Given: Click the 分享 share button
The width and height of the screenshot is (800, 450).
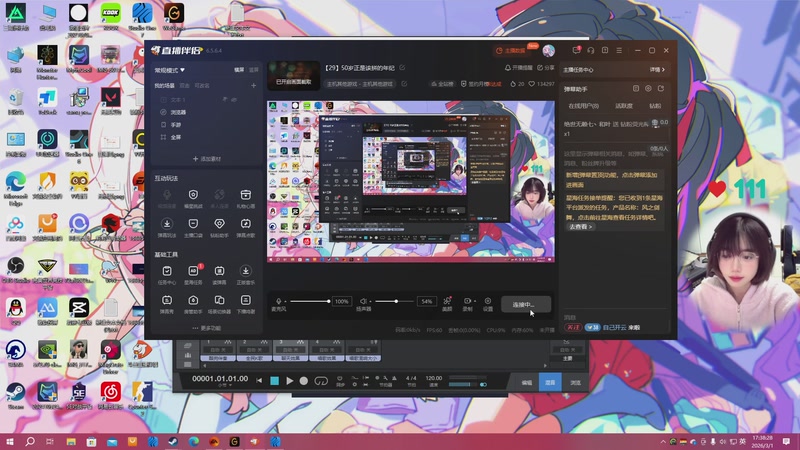Looking at the screenshot, I should pyautogui.click(x=546, y=68).
